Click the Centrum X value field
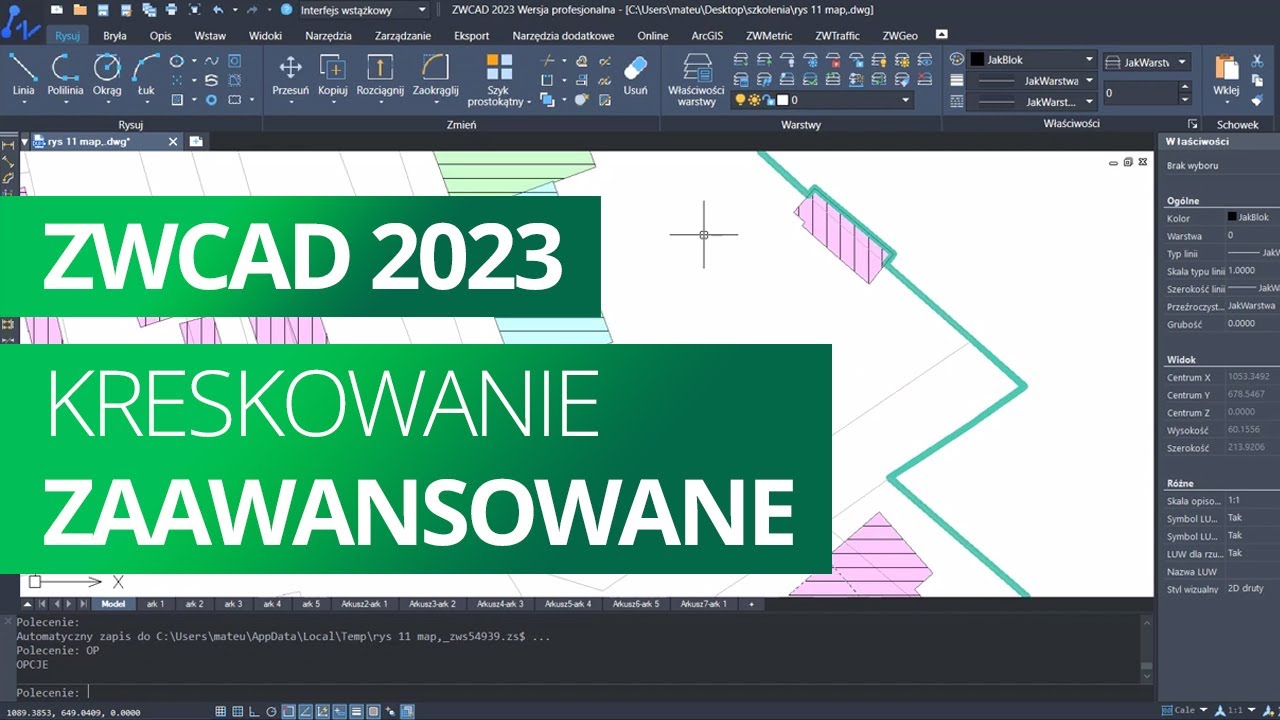This screenshot has width=1280, height=720. tap(1252, 377)
